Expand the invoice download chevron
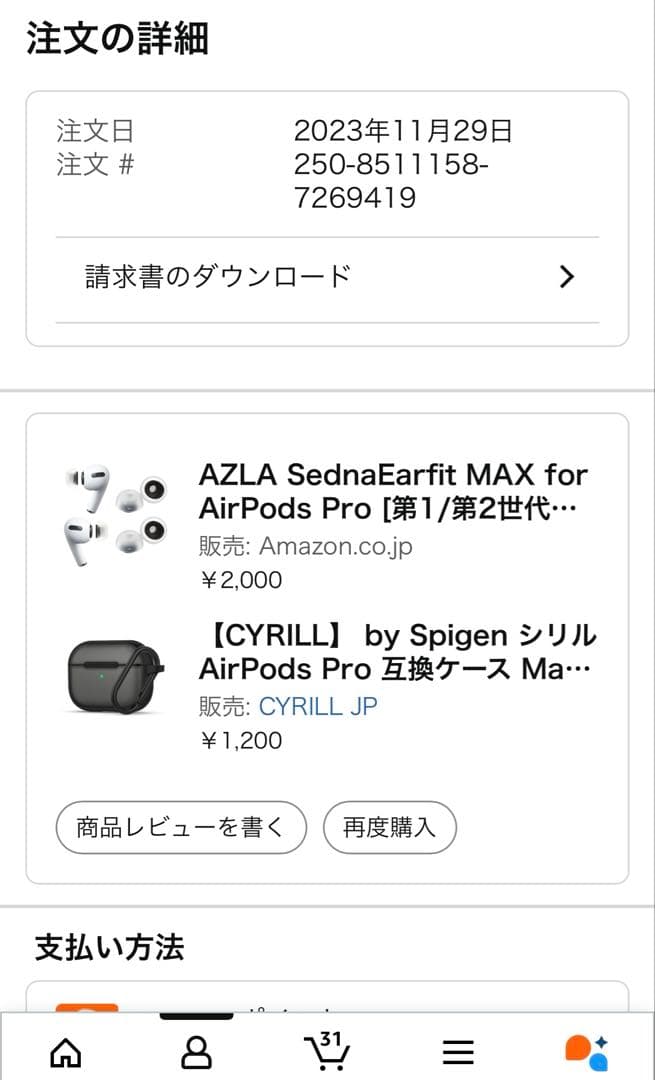Image resolution: width=655 pixels, height=1080 pixels. click(x=567, y=276)
